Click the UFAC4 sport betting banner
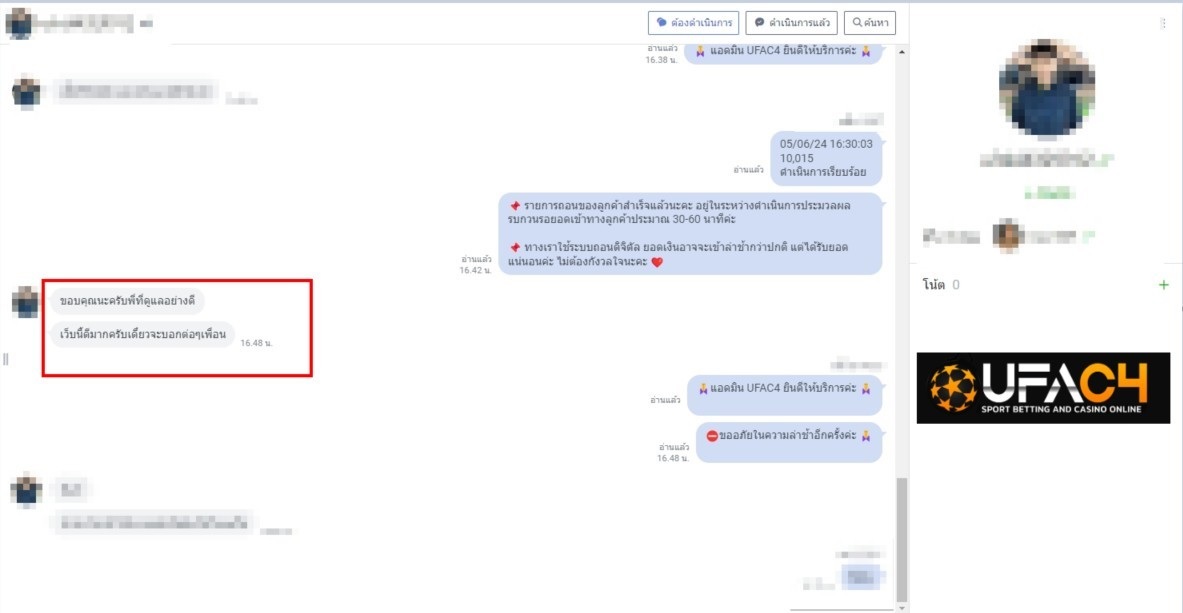This screenshot has width=1183, height=613. (1043, 387)
